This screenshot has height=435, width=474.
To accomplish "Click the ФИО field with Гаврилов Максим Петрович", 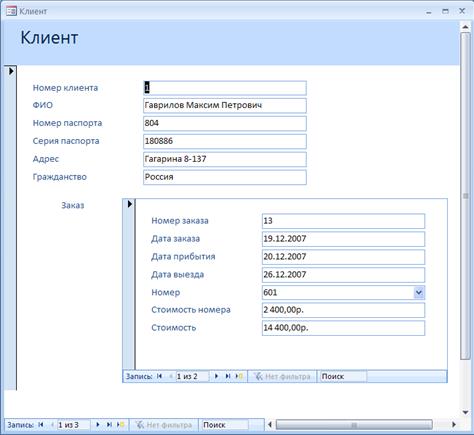I will (225, 105).
